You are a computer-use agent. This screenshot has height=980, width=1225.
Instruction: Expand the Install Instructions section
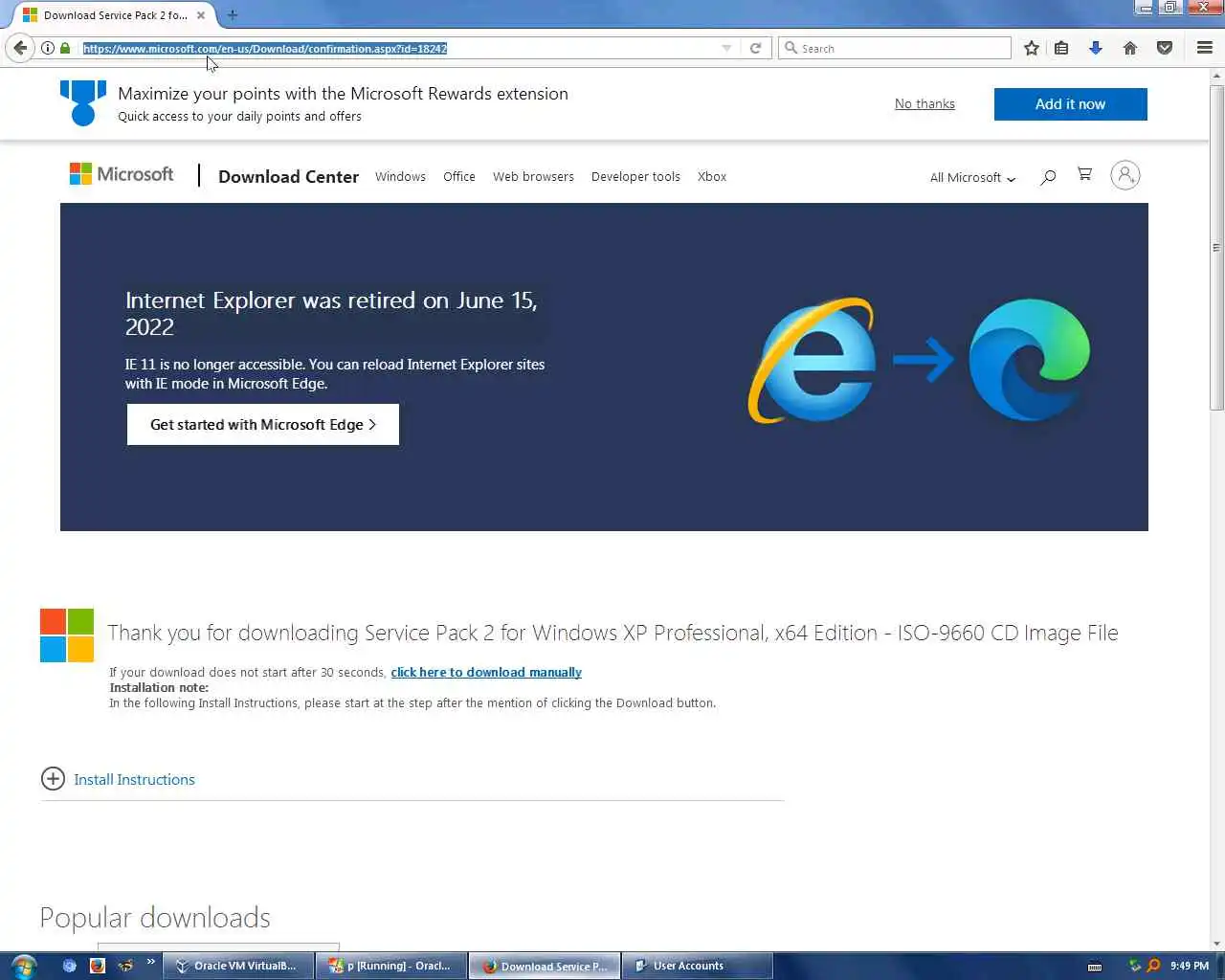click(x=53, y=779)
